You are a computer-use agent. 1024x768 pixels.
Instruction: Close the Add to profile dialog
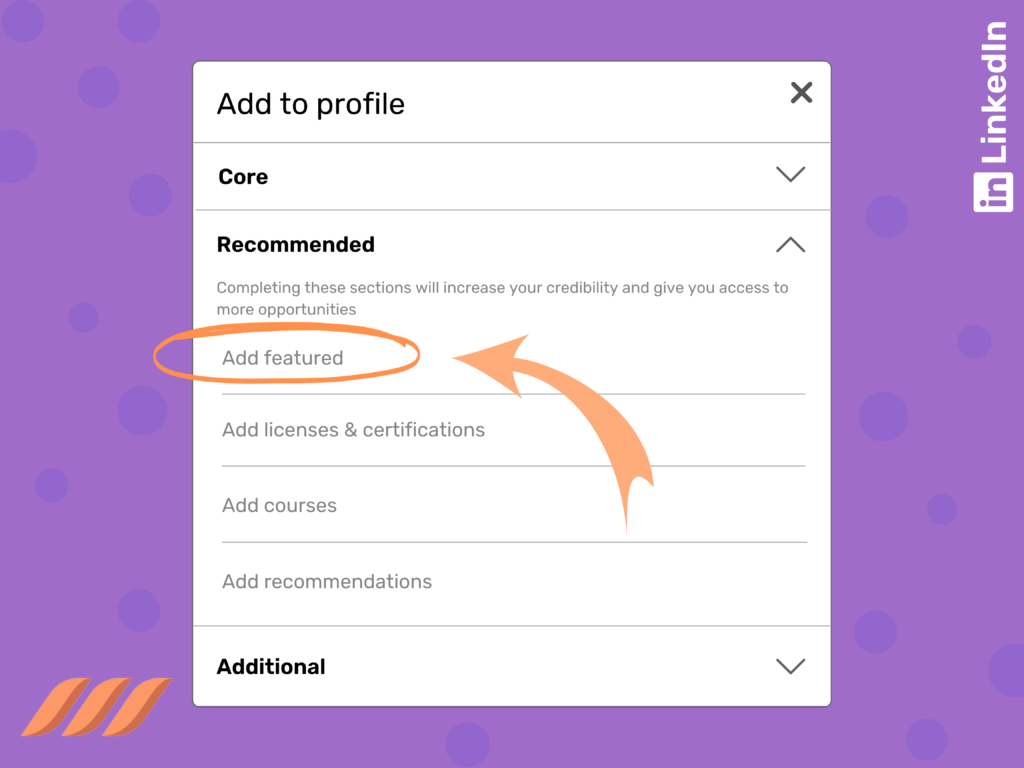(x=801, y=92)
